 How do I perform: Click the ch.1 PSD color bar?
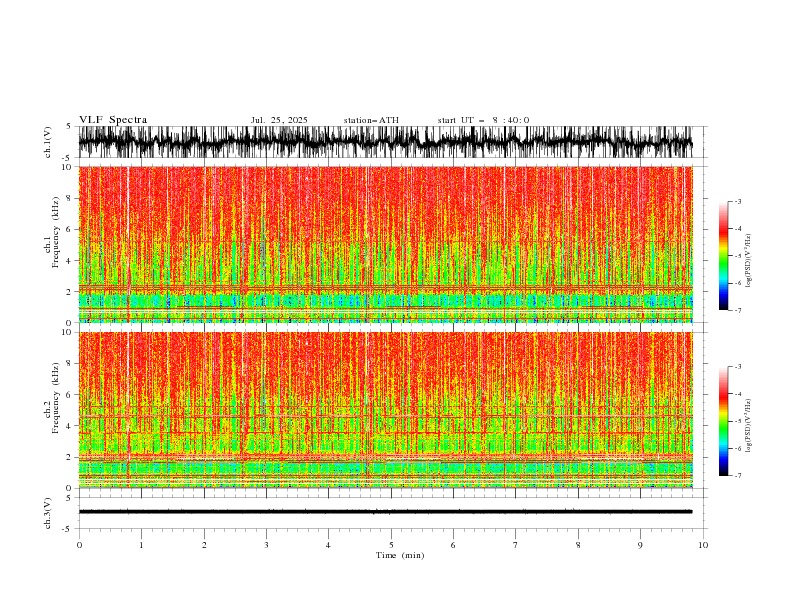point(723,256)
